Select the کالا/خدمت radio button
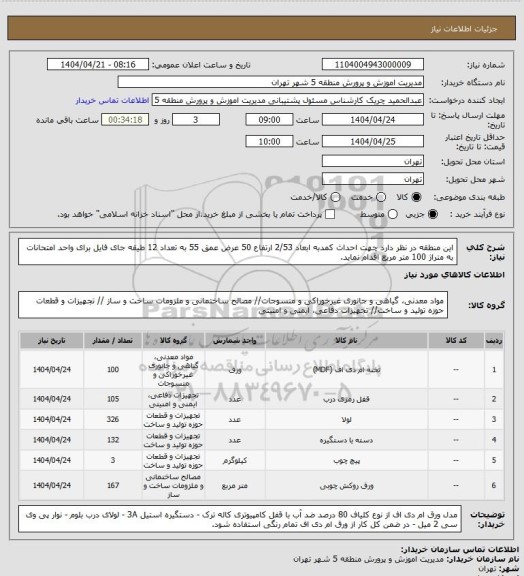The image size is (524, 576). point(335,197)
